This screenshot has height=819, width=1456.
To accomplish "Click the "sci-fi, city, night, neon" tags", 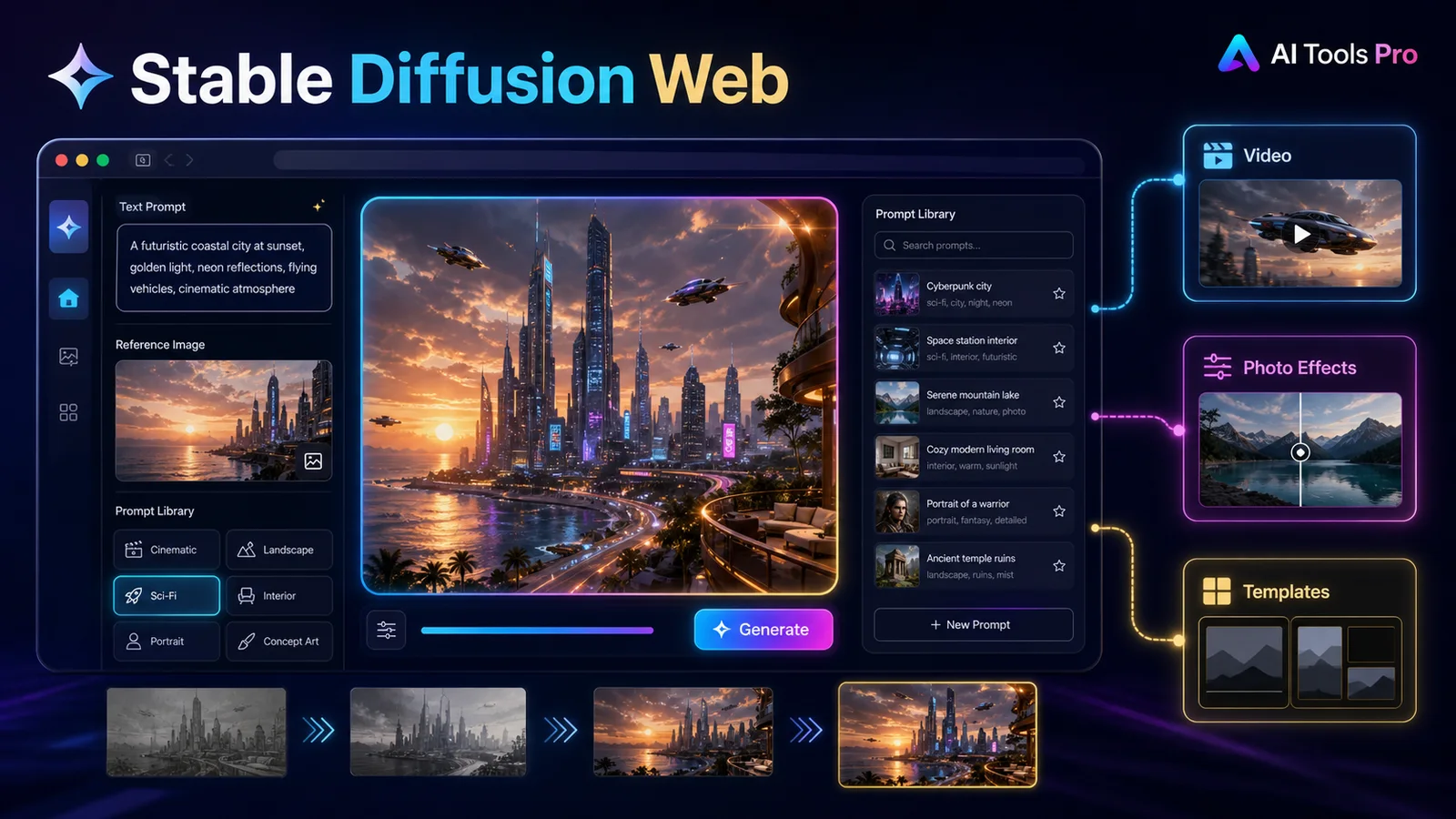I will point(969,303).
